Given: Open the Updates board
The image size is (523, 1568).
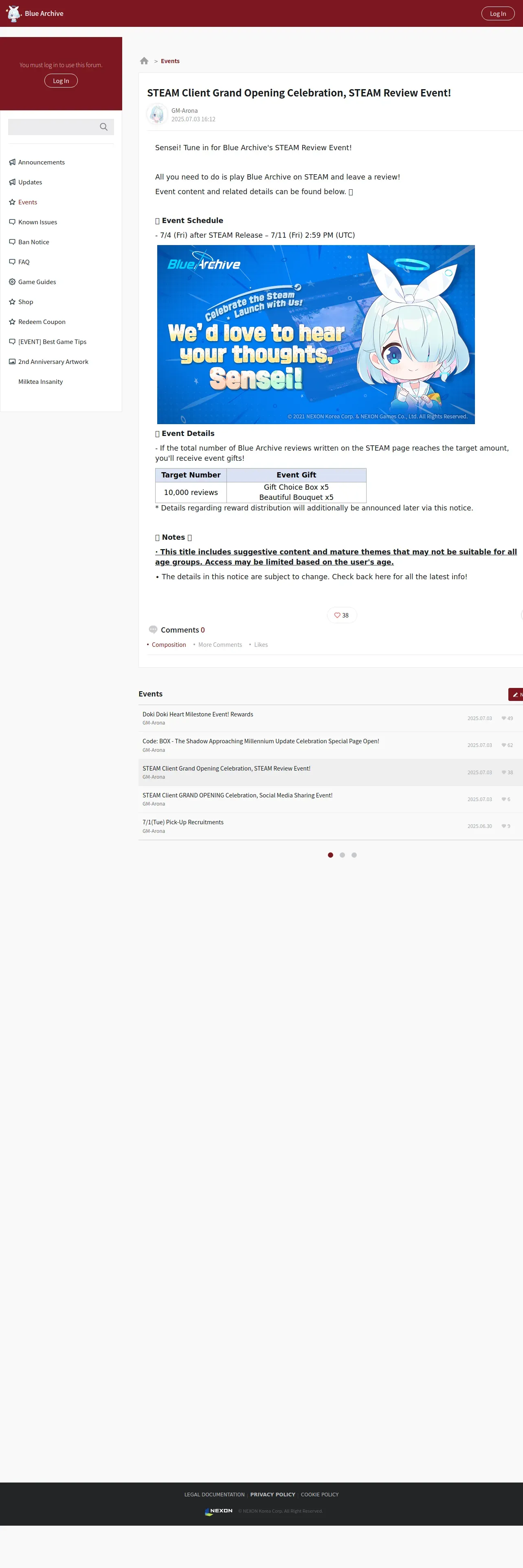Looking at the screenshot, I should tap(30, 182).
